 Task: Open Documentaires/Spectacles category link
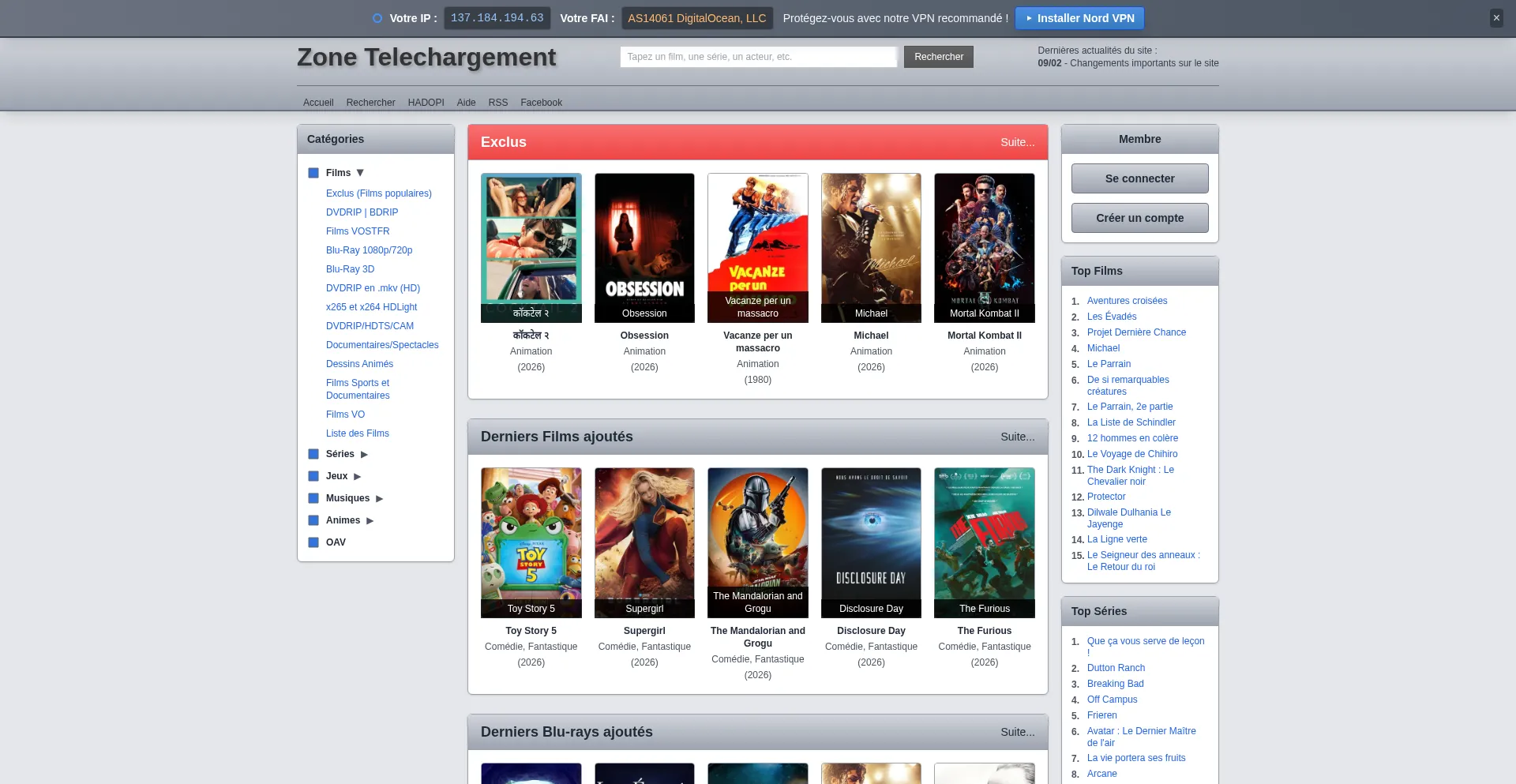tap(382, 345)
